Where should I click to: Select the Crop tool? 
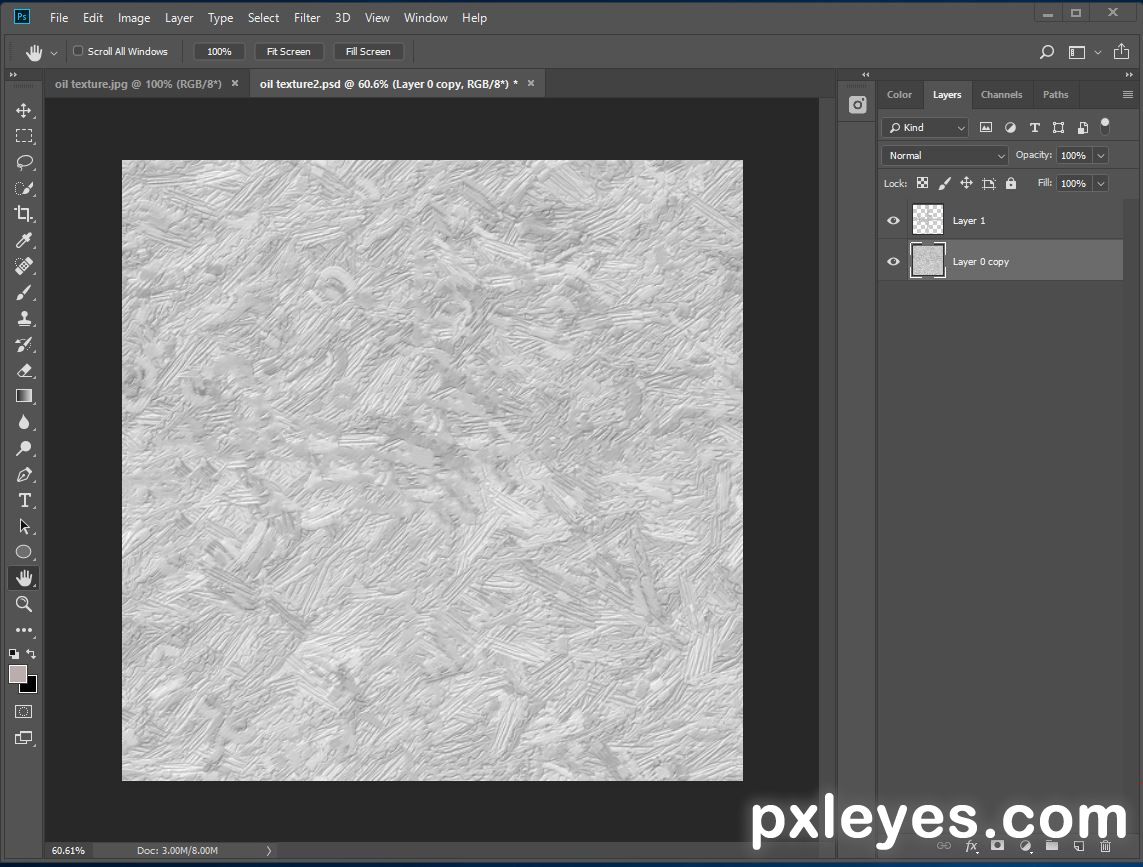click(24, 214)
